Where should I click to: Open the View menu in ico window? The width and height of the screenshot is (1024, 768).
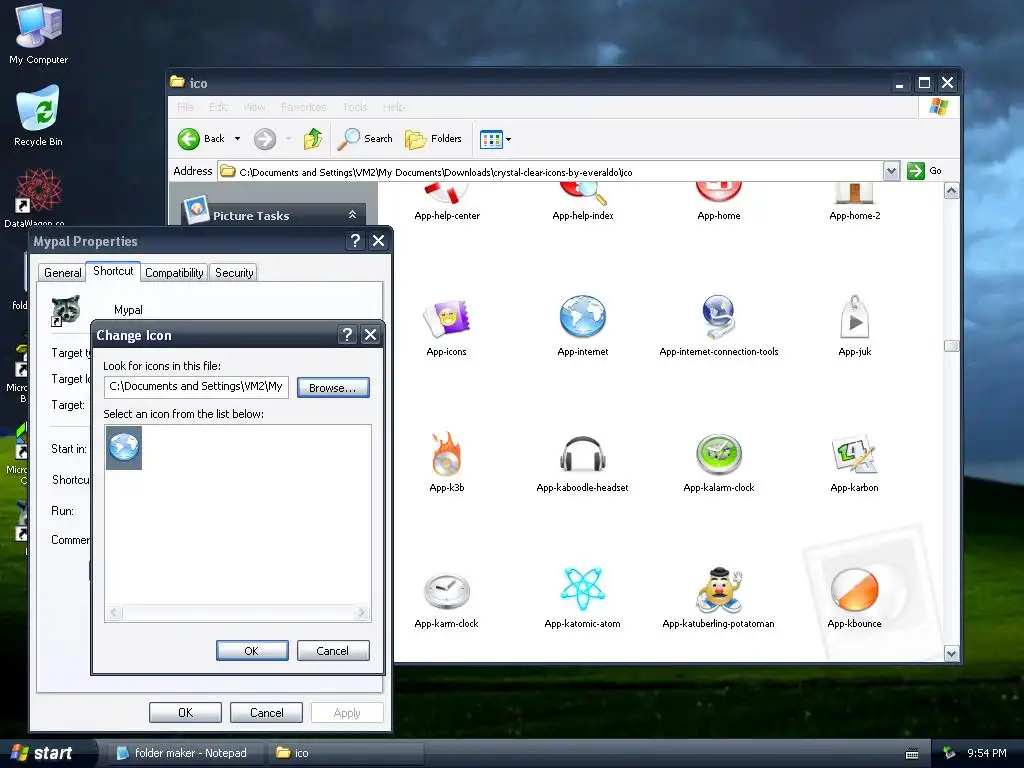click(254, 107)
